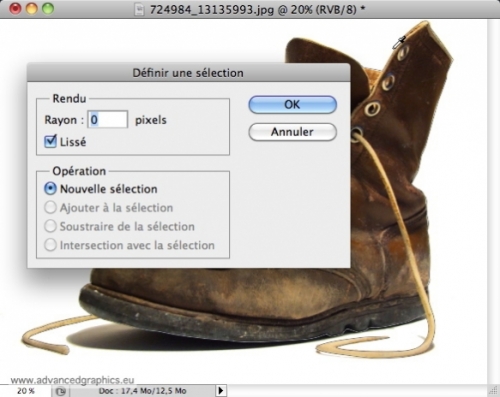The image size is (500, 397).
Task: Close the document window with red button
Action: 15,8
